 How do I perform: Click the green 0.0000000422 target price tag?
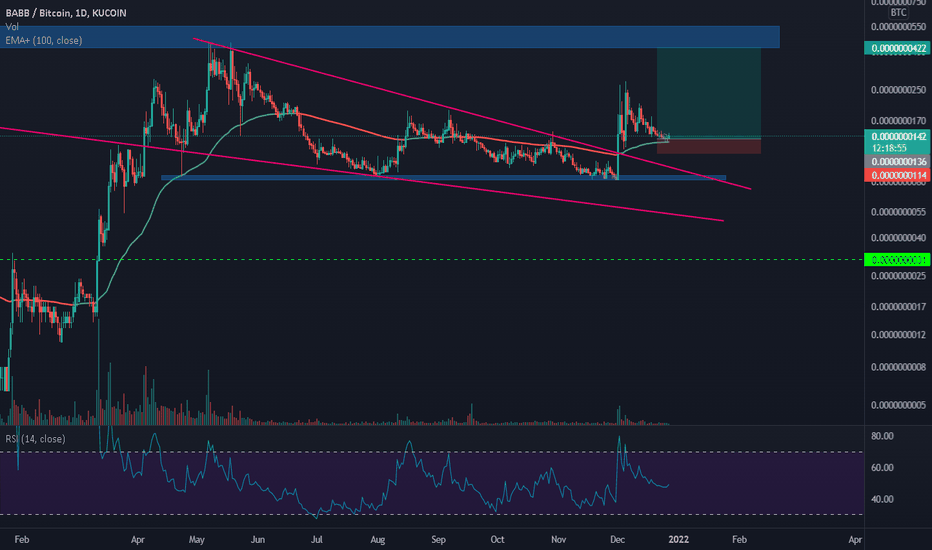(x=897, y=48)
